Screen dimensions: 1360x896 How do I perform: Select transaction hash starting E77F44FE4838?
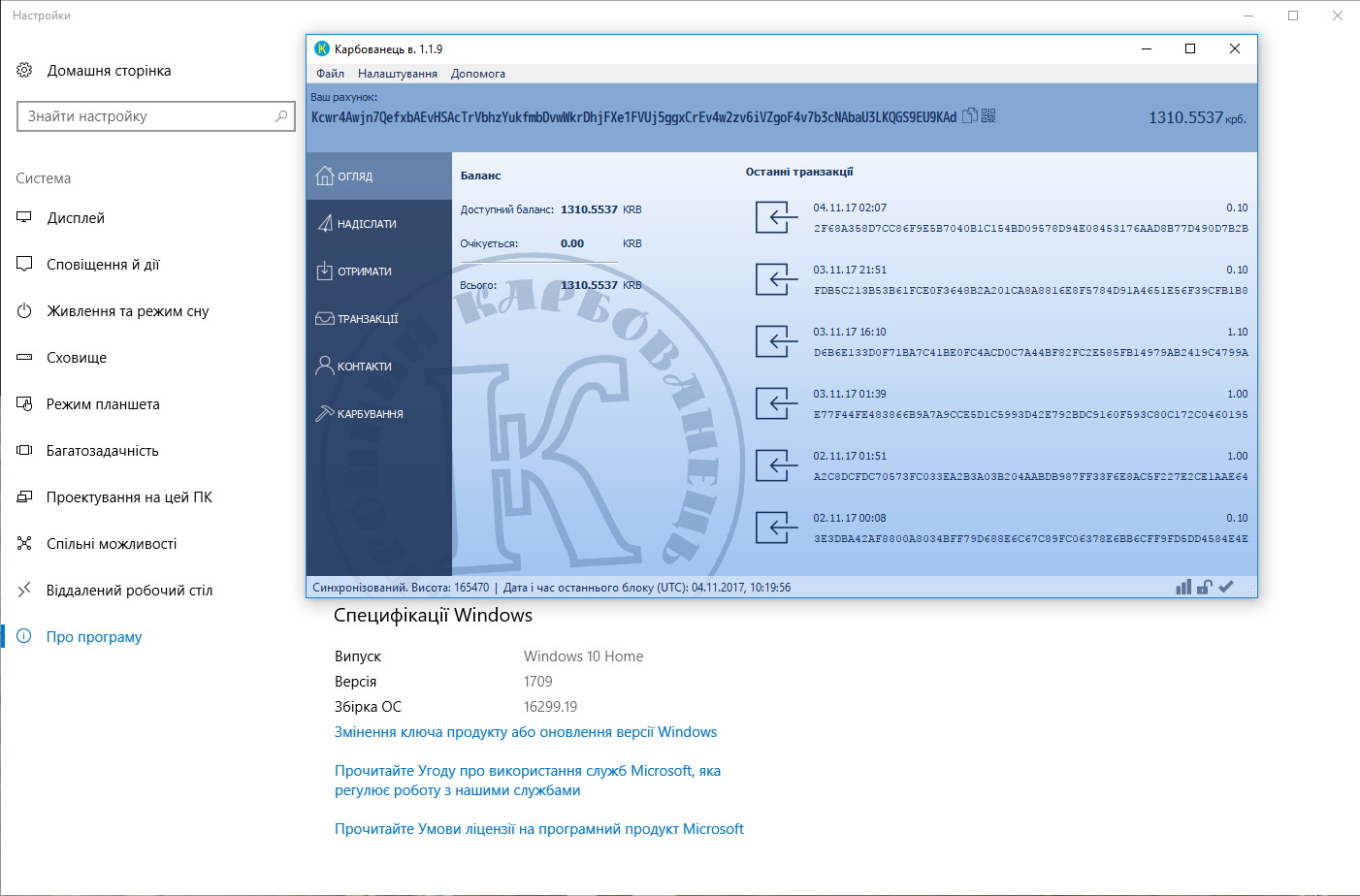[x=1031, y=415]
